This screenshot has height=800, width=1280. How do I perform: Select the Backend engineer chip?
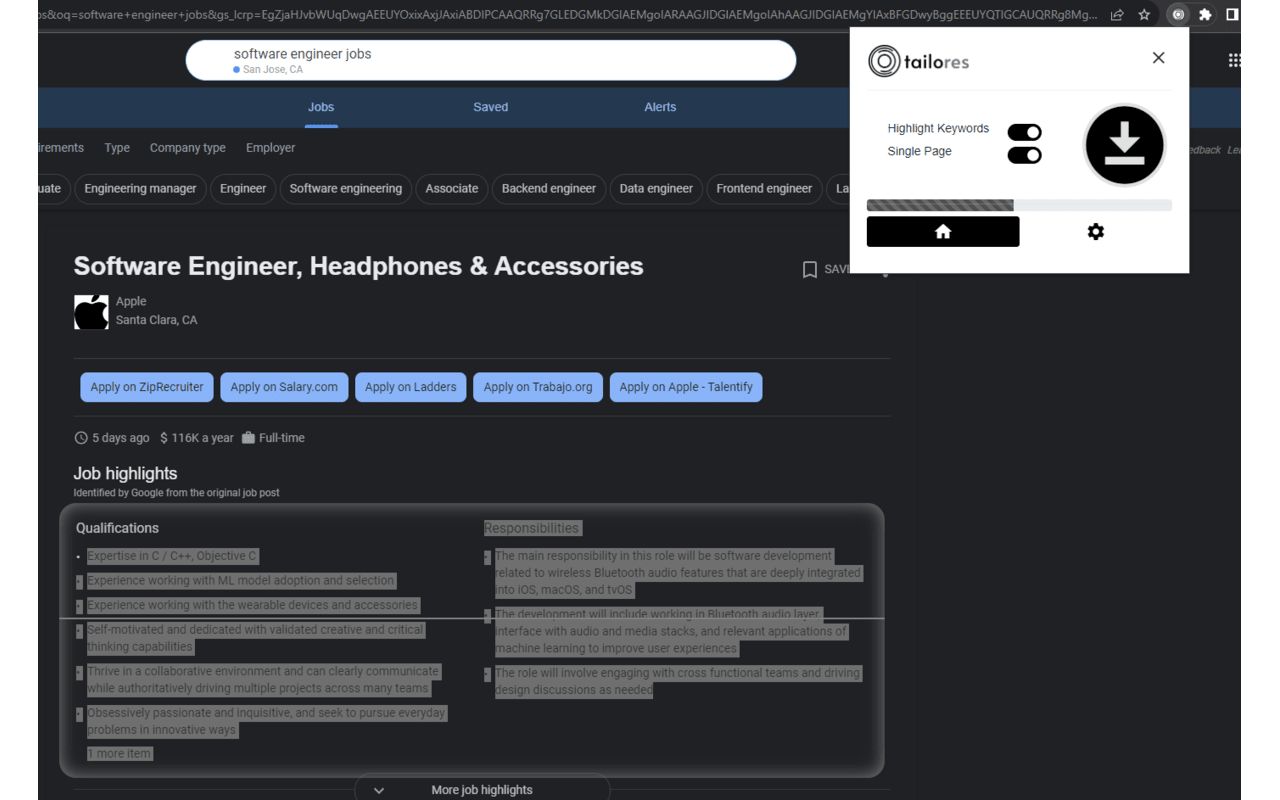pos(549,188)
